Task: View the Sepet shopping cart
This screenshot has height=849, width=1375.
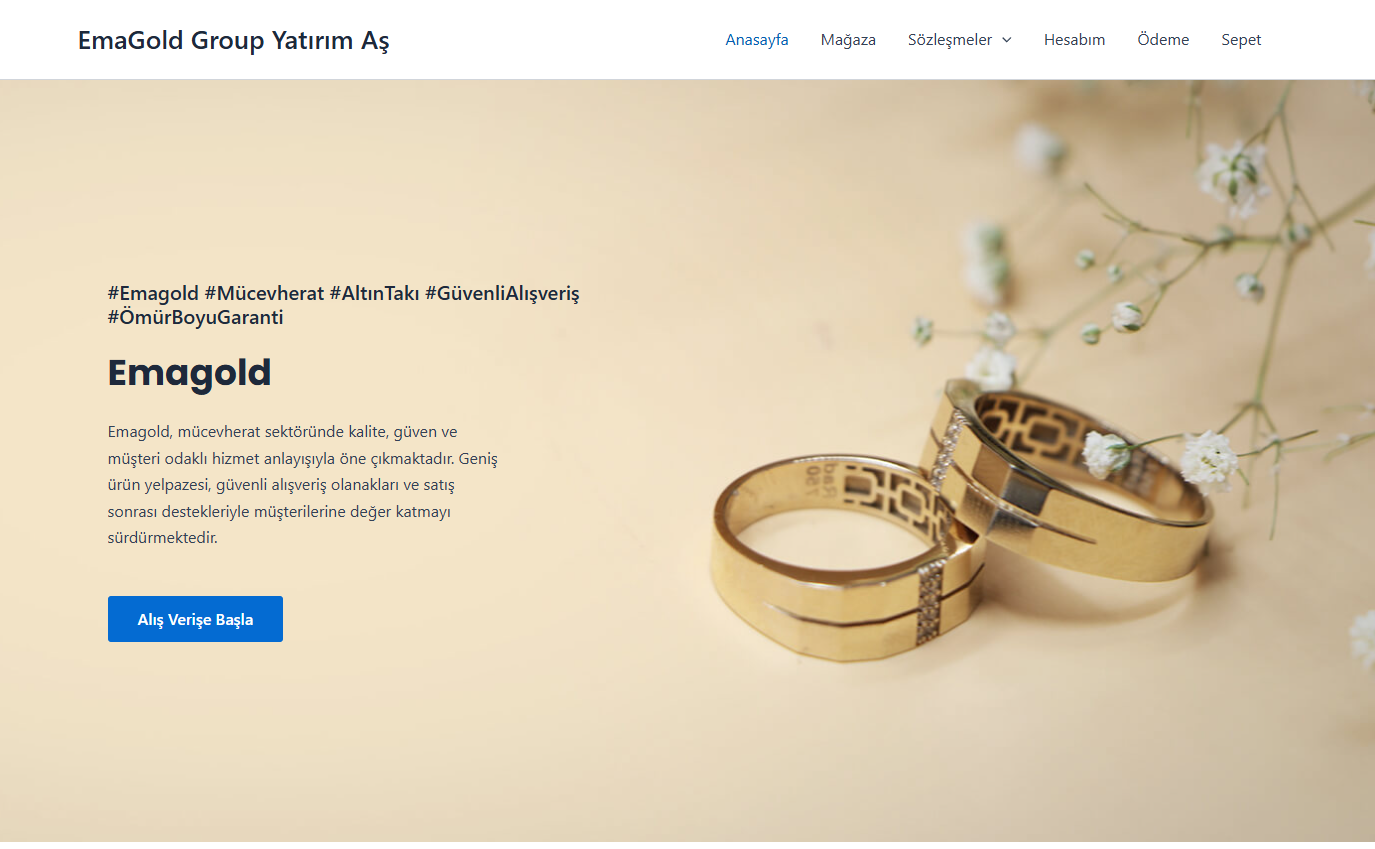Action: (1241, 40)
